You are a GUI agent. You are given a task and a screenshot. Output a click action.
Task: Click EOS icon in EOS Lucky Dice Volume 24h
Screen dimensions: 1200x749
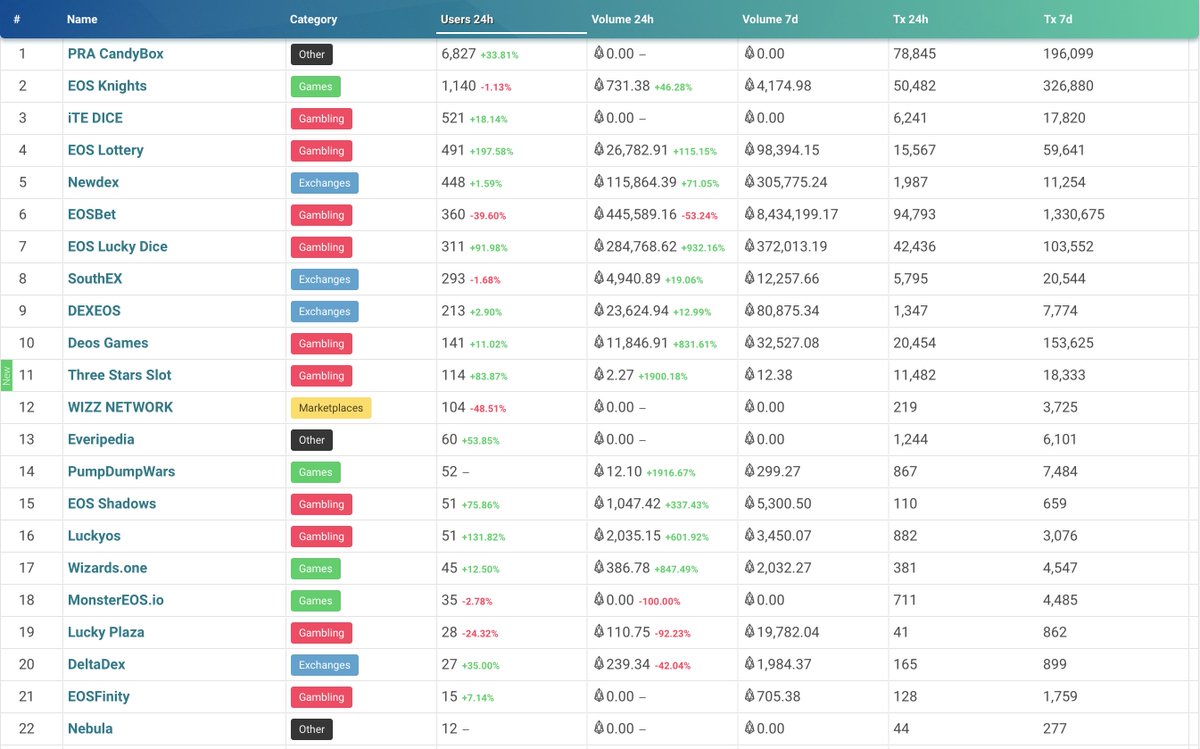click(x=598, y=246)
